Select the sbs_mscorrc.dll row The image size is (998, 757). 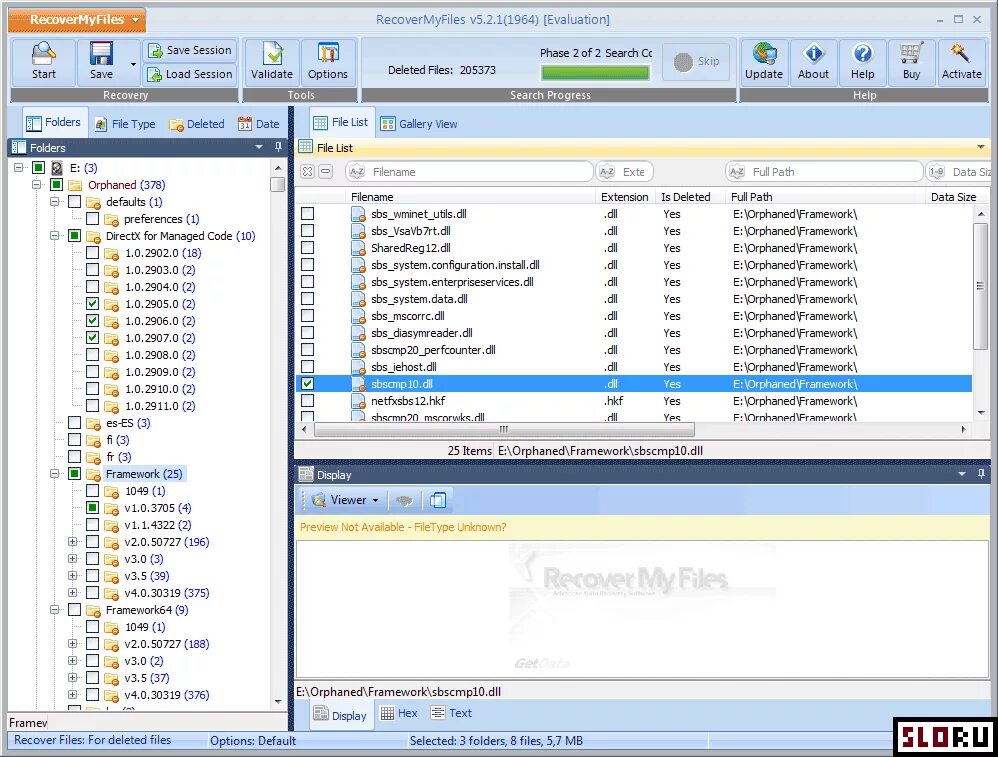(633, 316)
